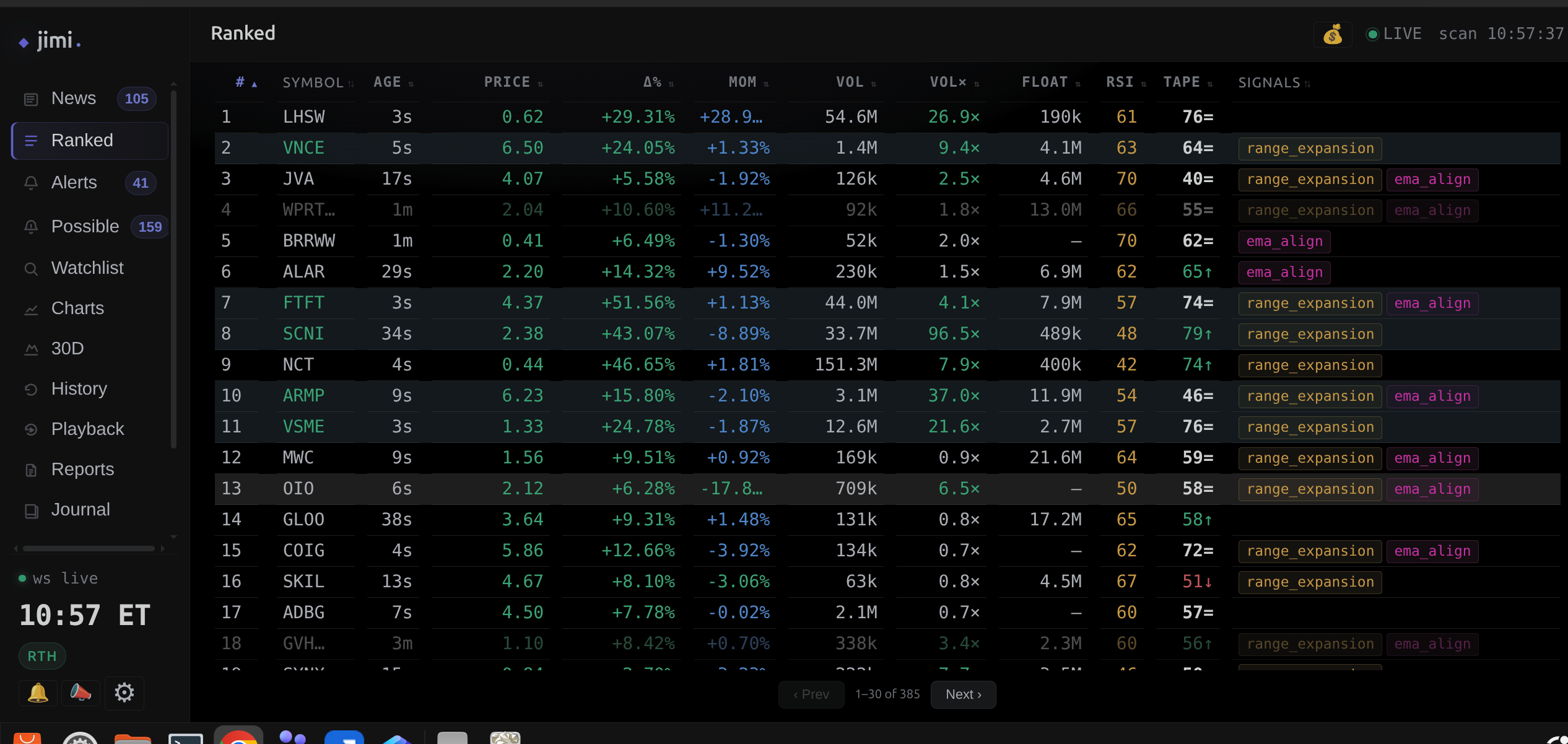Click the RTH session badge
1568x744 pixels.
click(42, 656)
